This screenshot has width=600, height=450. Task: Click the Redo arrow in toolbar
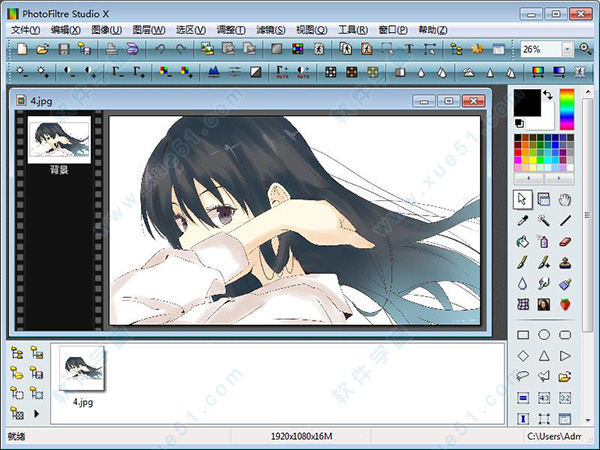(181, 49)
